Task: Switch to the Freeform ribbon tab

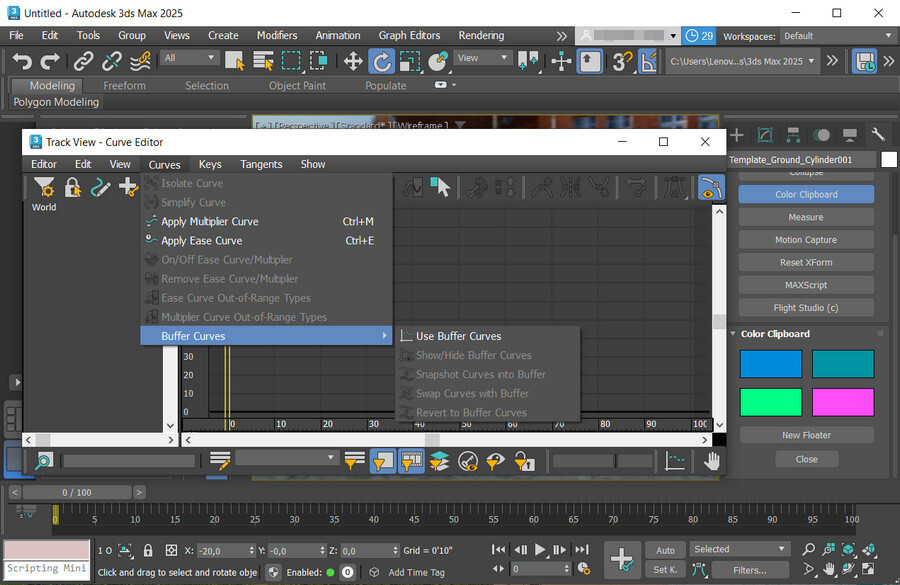Action: point(125,86)
